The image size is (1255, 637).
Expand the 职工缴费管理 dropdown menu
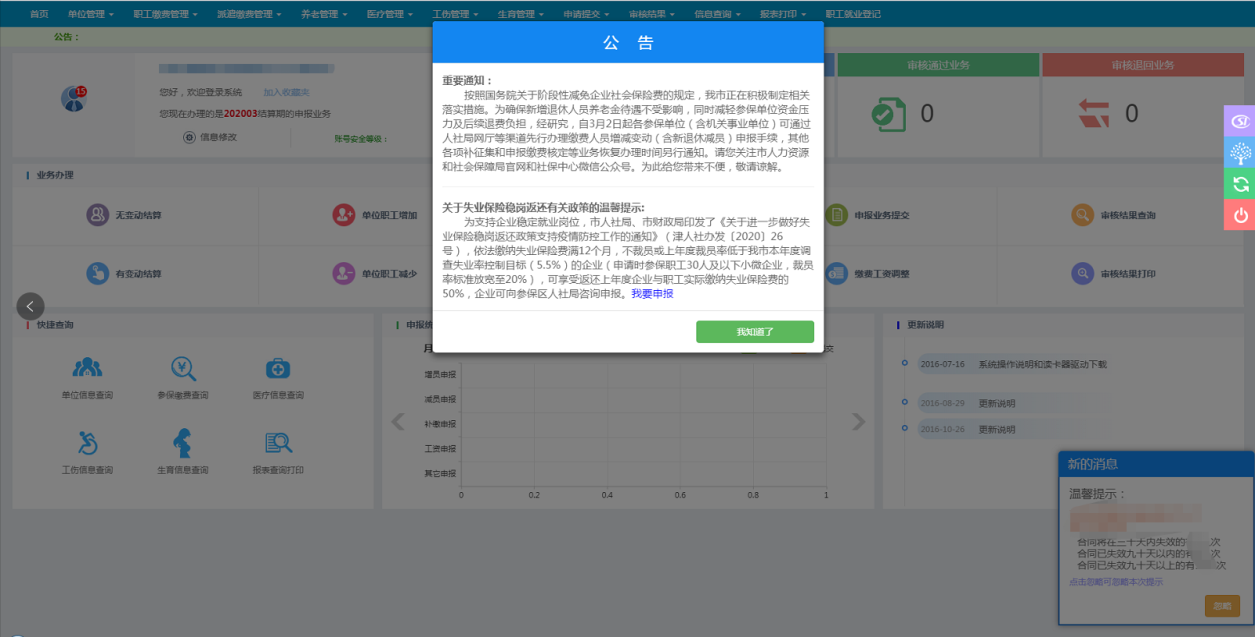coord(165,14)
